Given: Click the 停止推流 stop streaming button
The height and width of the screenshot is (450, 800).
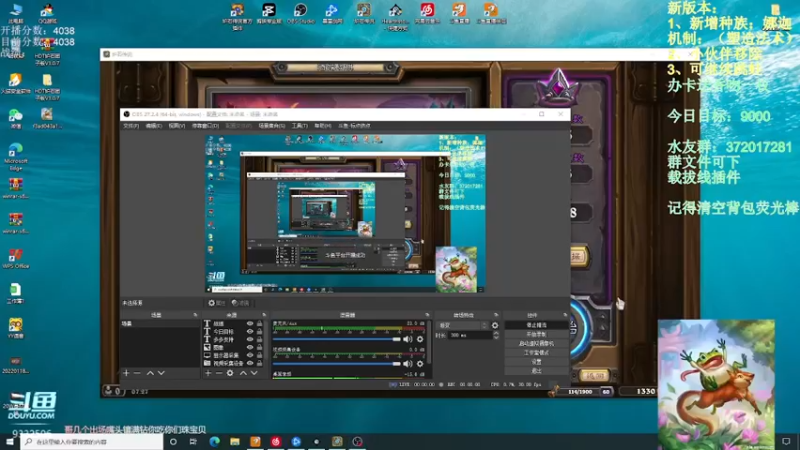Looking at the screenshot, I should coord(536,325).
